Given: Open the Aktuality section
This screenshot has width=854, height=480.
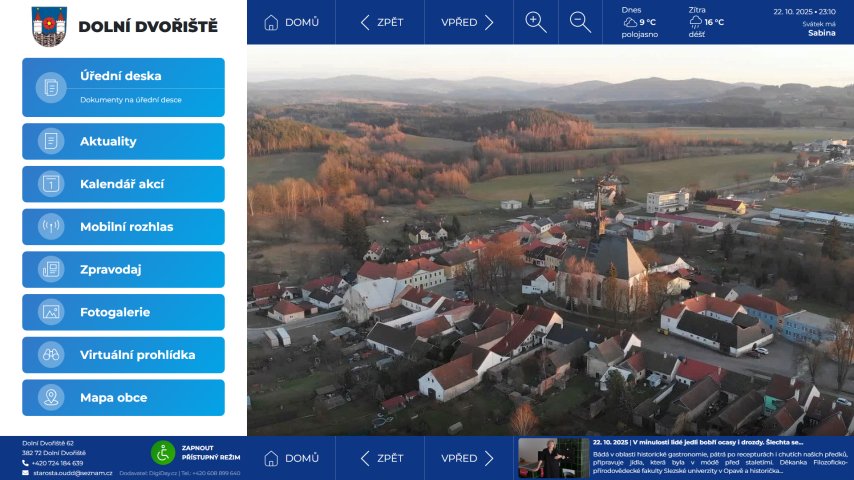Looking at the screenshot, I should (123, 142).
